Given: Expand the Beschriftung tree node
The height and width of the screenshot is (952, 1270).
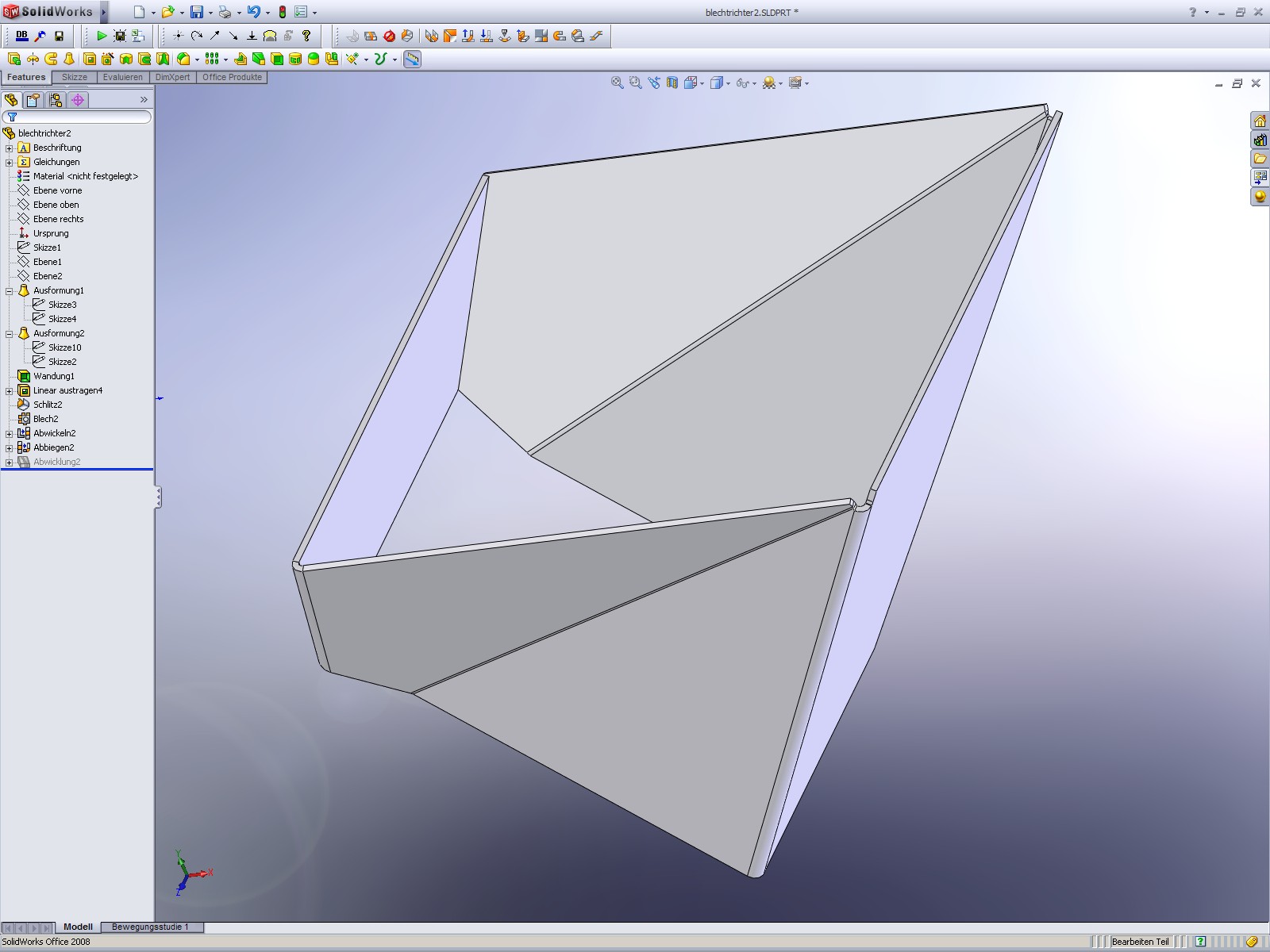Looking at the screenshot, I should click(9, 148).
